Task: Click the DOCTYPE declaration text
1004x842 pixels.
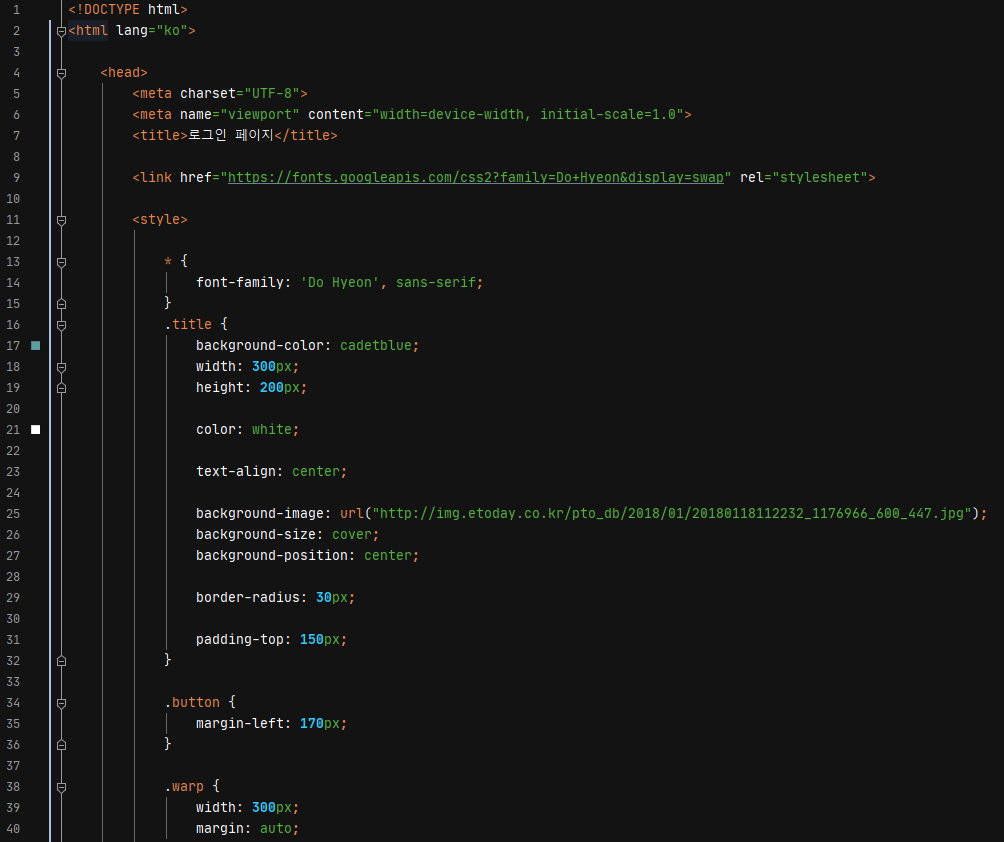Action: click(127, 10)
